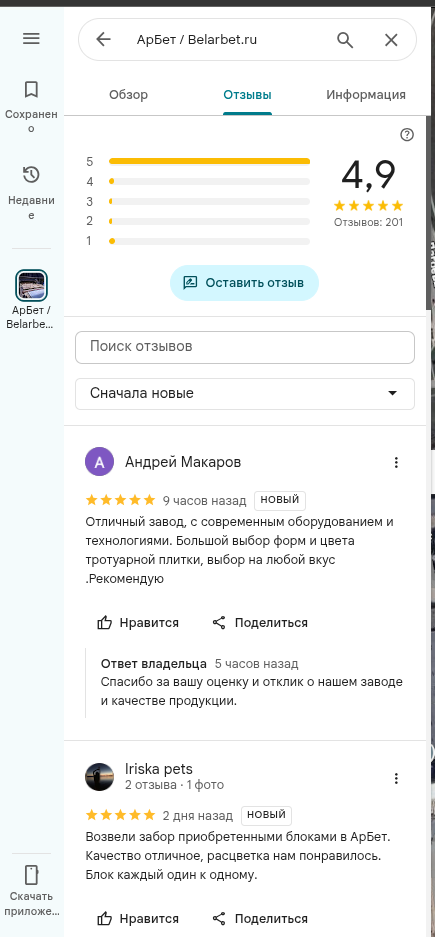Open the question mark help icon
The height and width of the screenshot is (937, 435).
[407, 134]
